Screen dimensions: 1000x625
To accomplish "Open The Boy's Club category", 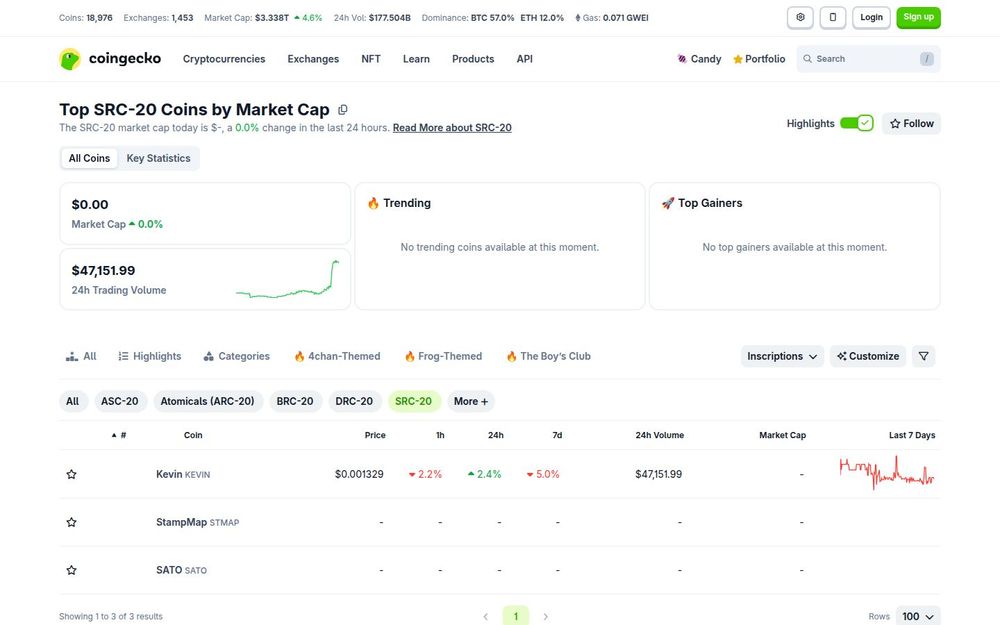I will (x=548, y=356).
